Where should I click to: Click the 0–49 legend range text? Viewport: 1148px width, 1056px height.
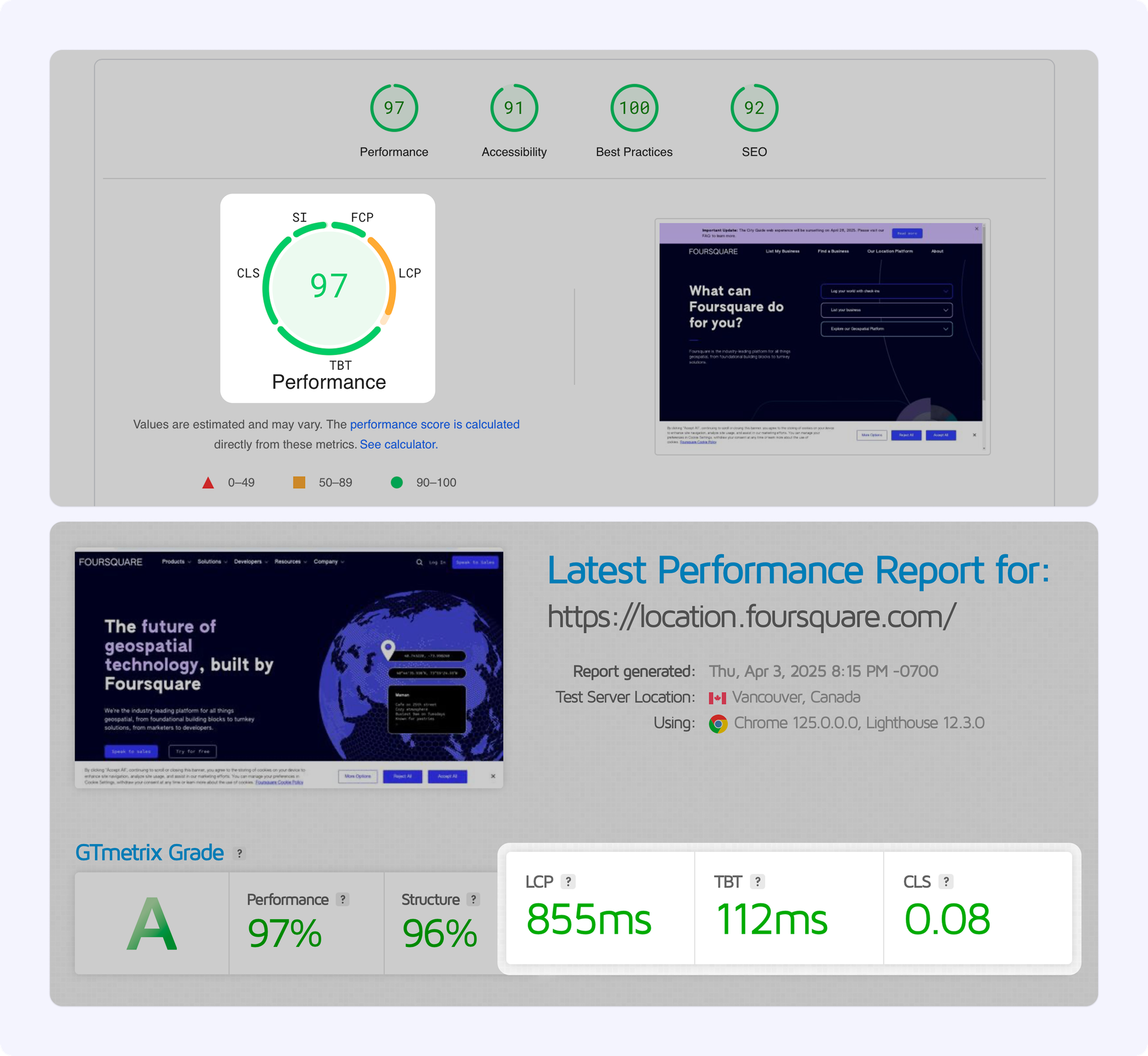click(241, 483)
